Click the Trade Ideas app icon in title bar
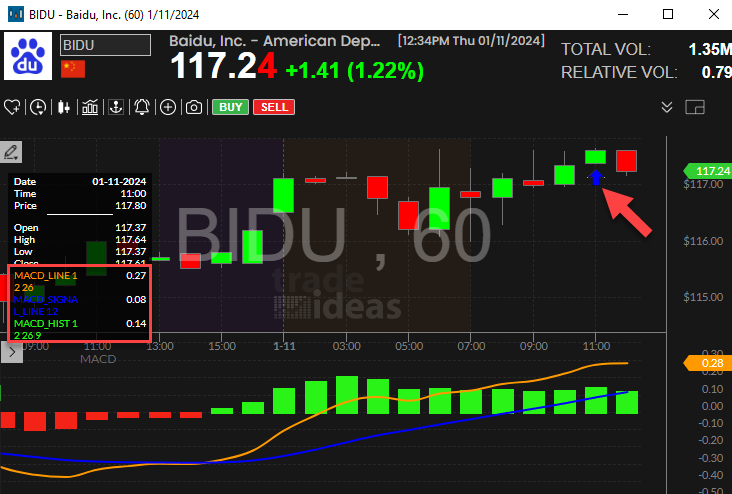The width and height of the screenshot is (732, 494). [x=16, y=14]
